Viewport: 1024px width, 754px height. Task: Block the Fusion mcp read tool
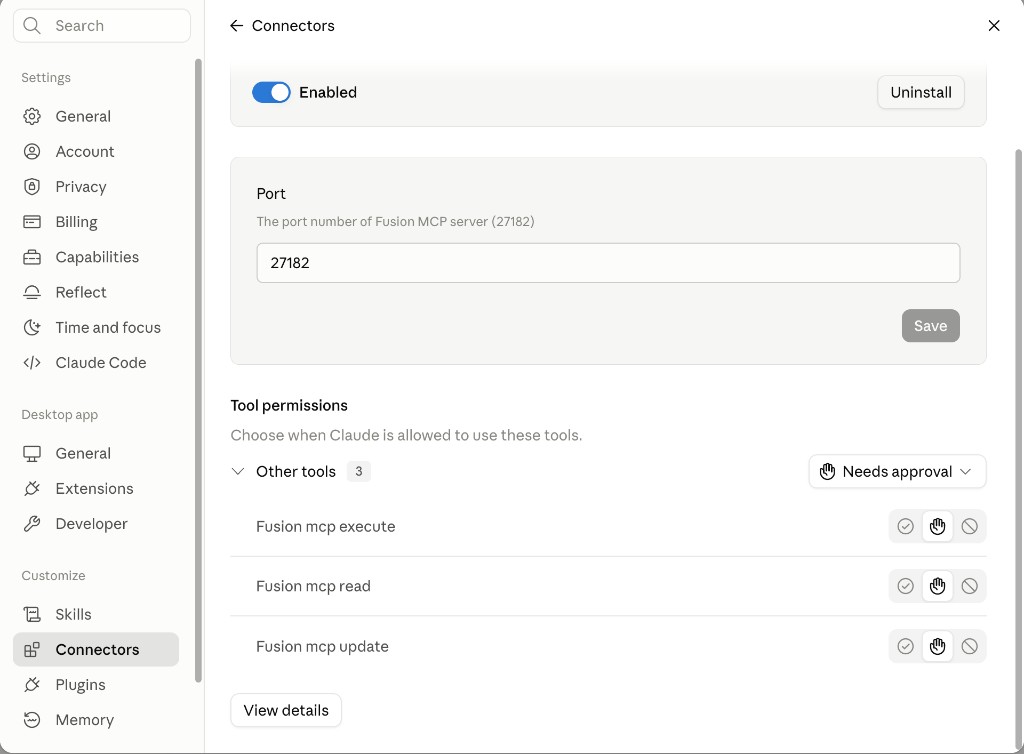click(x=970, y=586)
